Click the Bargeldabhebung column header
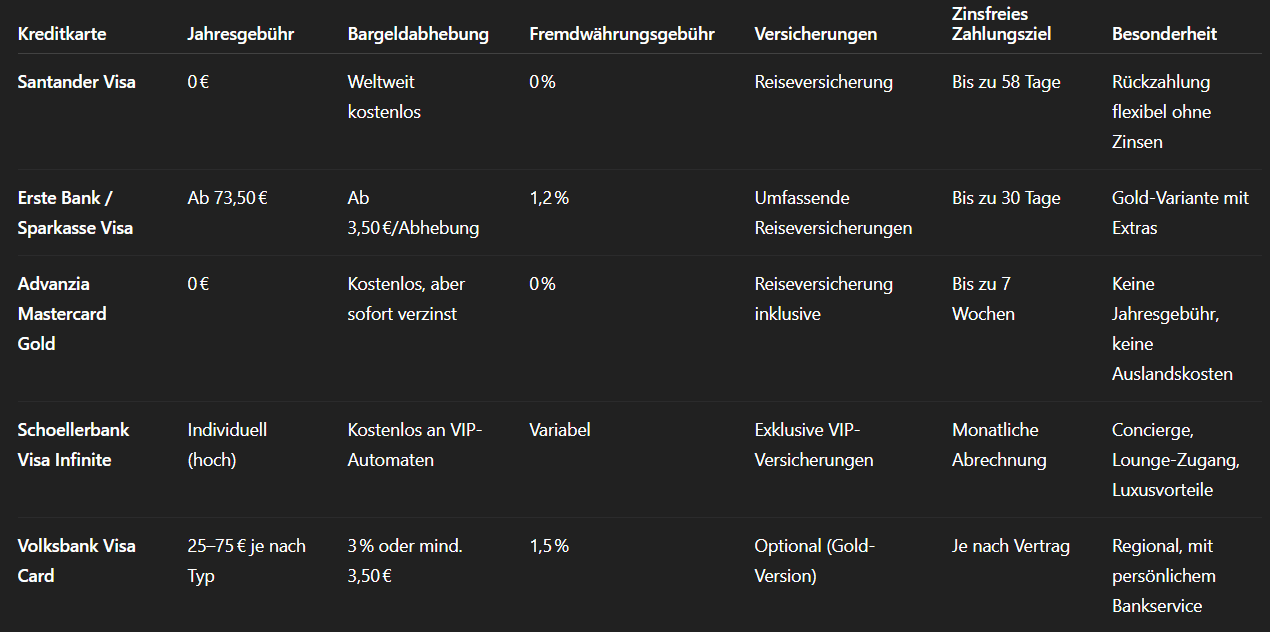The height and width of the screenshot is (632, 1270). point(418,34)
